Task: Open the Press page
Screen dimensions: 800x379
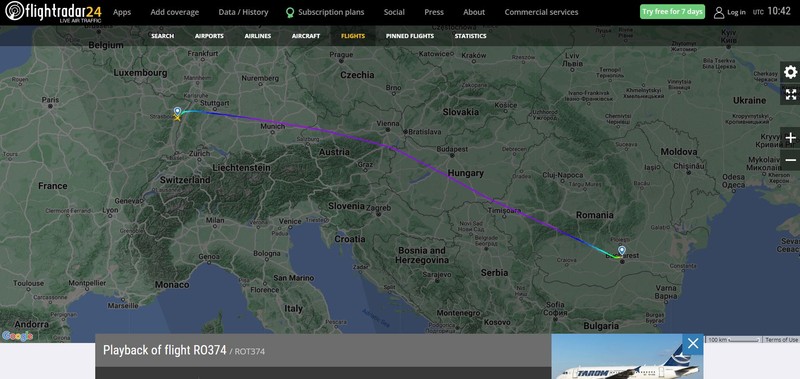Action: pos(434,12)
